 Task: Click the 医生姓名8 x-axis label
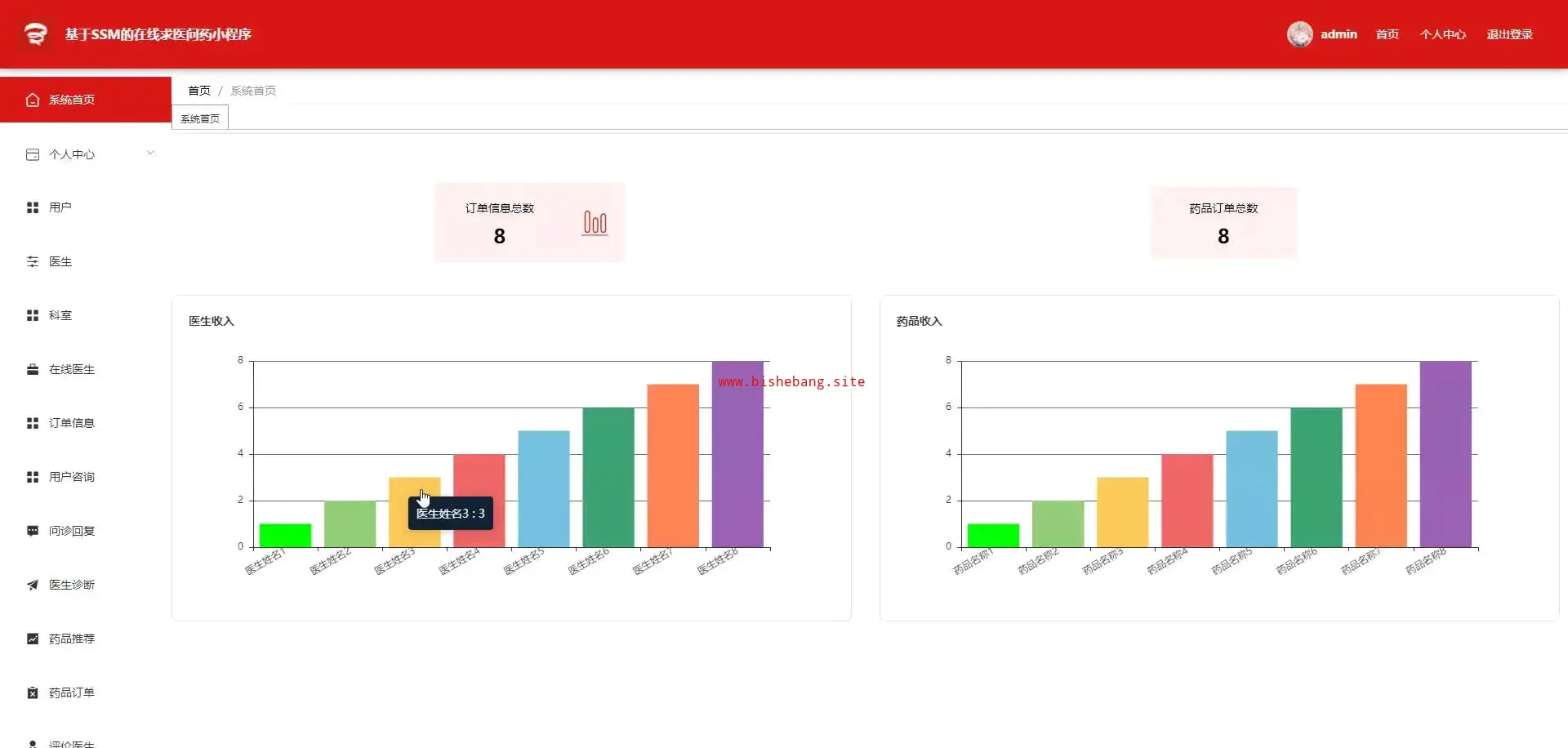point(718,562)
